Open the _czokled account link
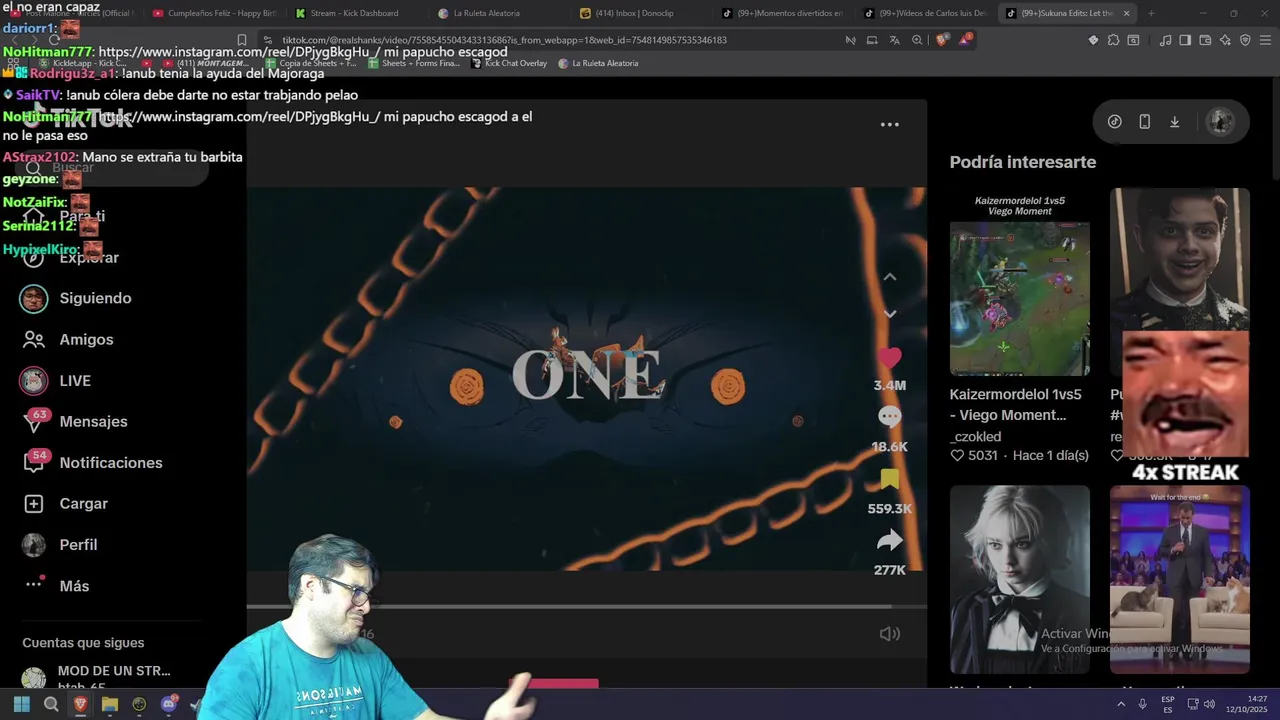The width and height of the screenshot is (1280, 720). pyautogui.click(x=975, y=436)
